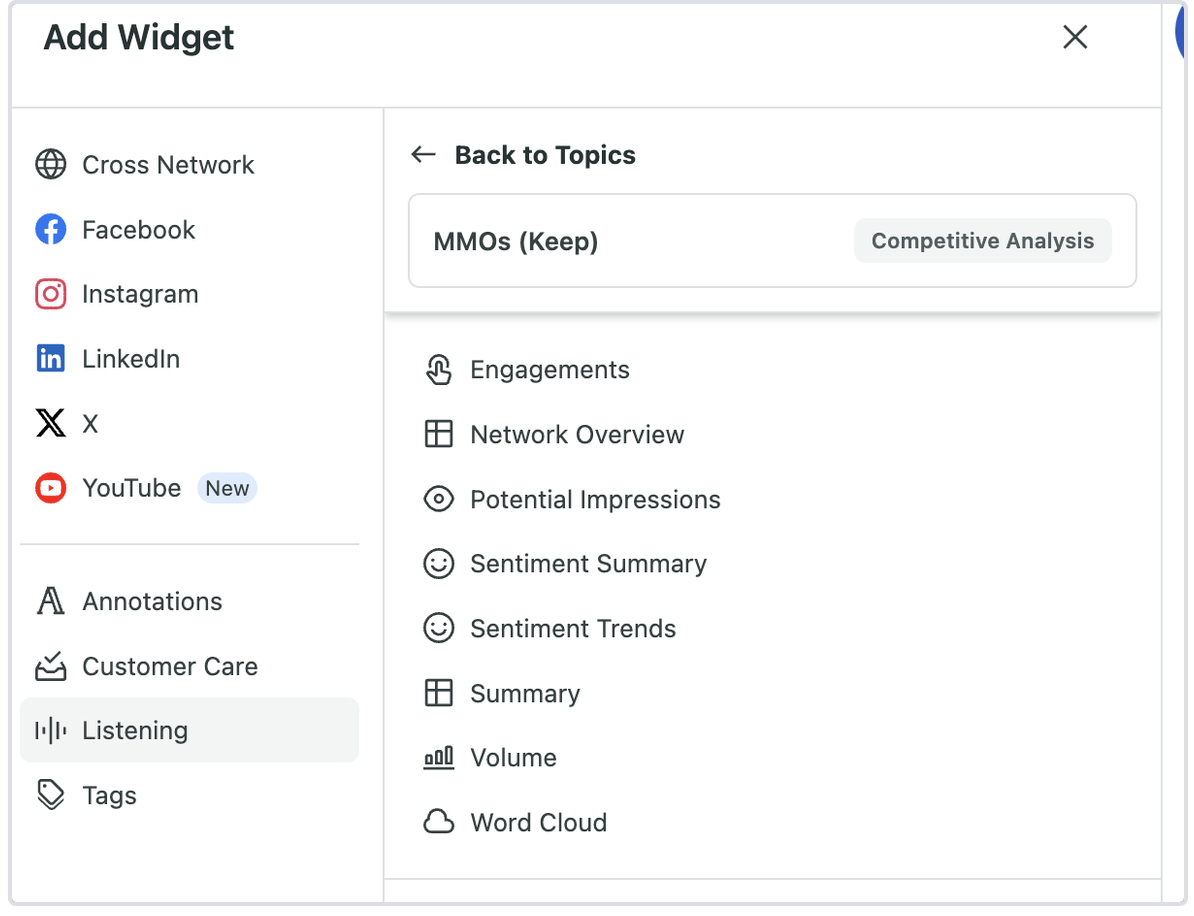The image size is (1194, 916).
Task: Click the Instagram logo icon
Action: click(51, 294)
